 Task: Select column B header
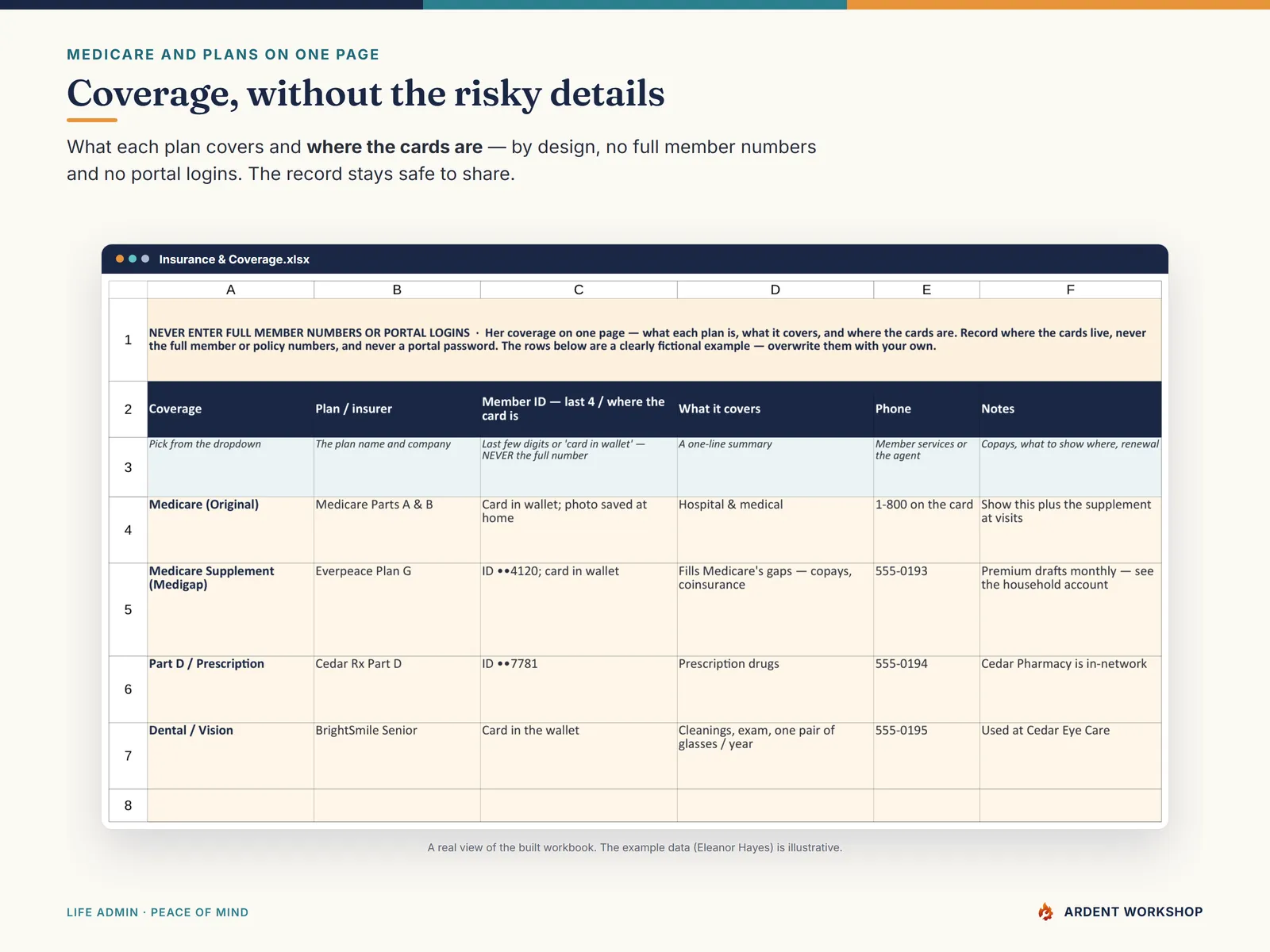[x=397, y=290]
